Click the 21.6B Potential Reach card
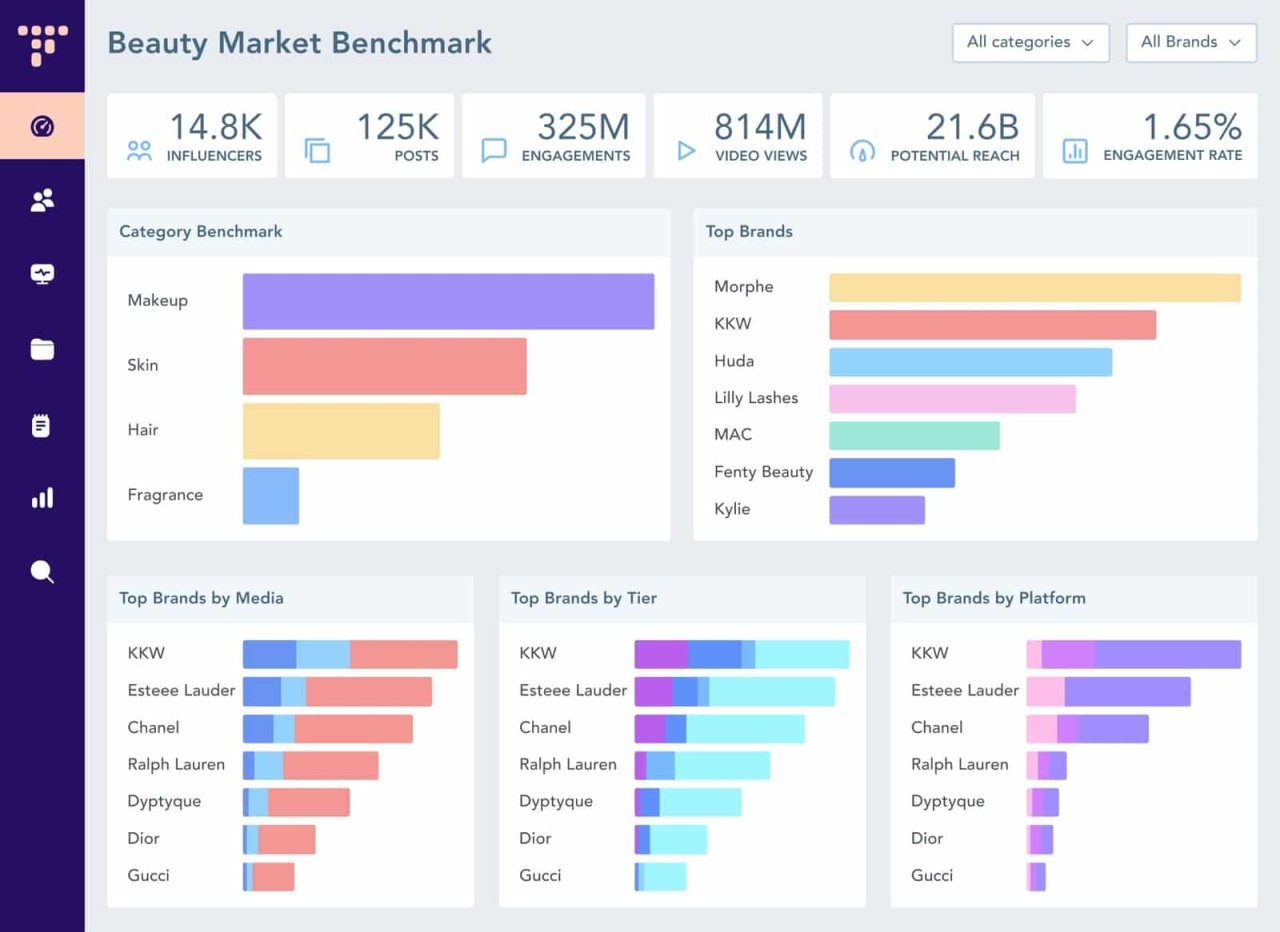Screen dimensions: 1280x932 [x=932, y=136]
